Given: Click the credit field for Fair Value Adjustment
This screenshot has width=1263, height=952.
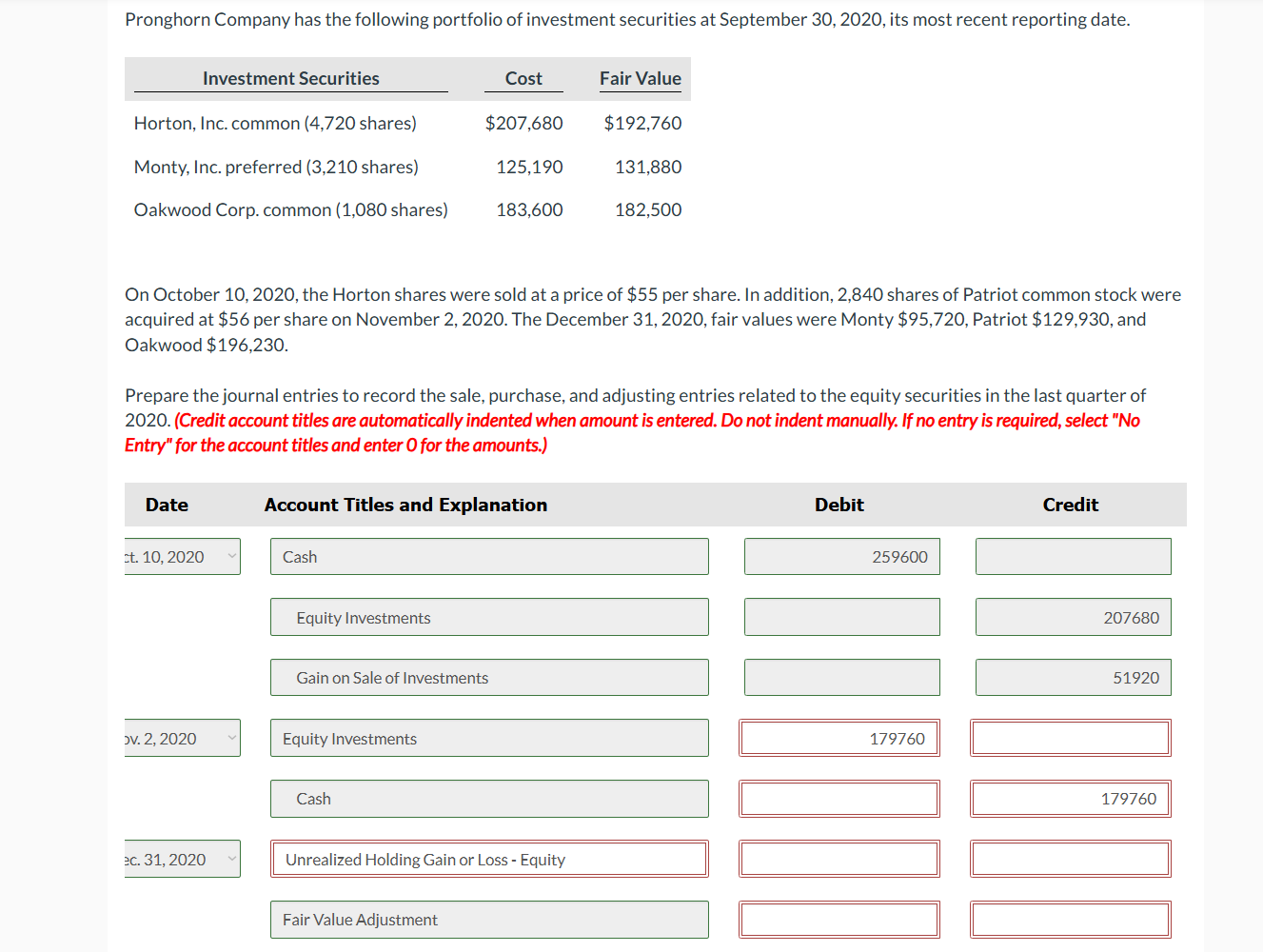Looking at the screenshot, I should [1071, 920].
